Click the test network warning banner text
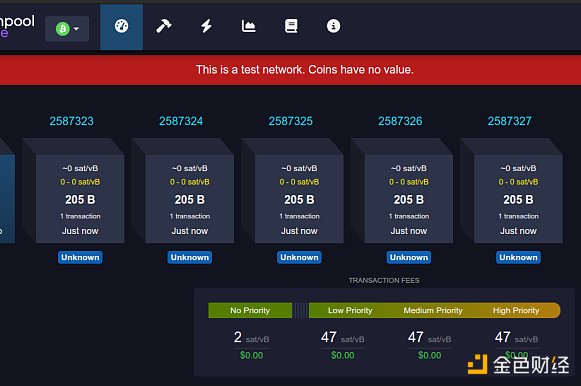 (305, 70)
